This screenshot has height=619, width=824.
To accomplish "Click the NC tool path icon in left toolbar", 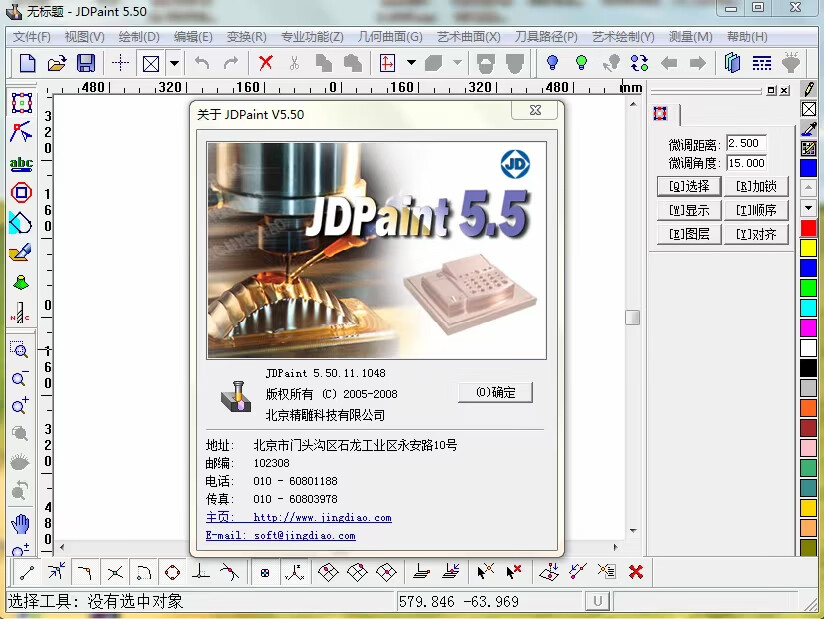I will 20,312.
